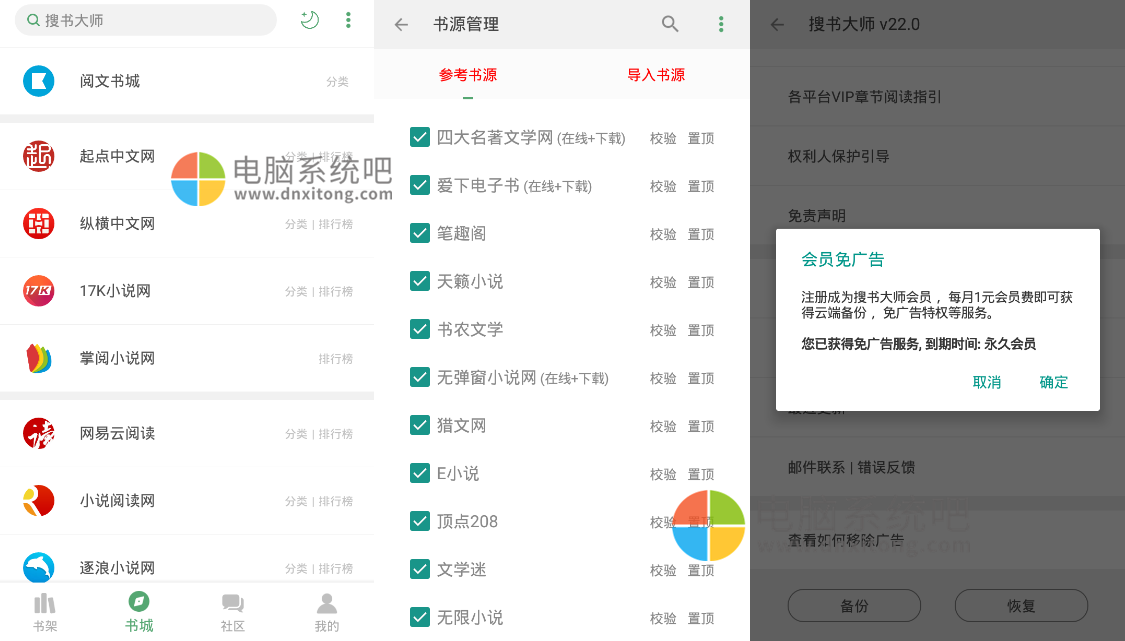Open 17K小说网 icon
Viewport: 1125px width, 641px height.
point(39,291)
